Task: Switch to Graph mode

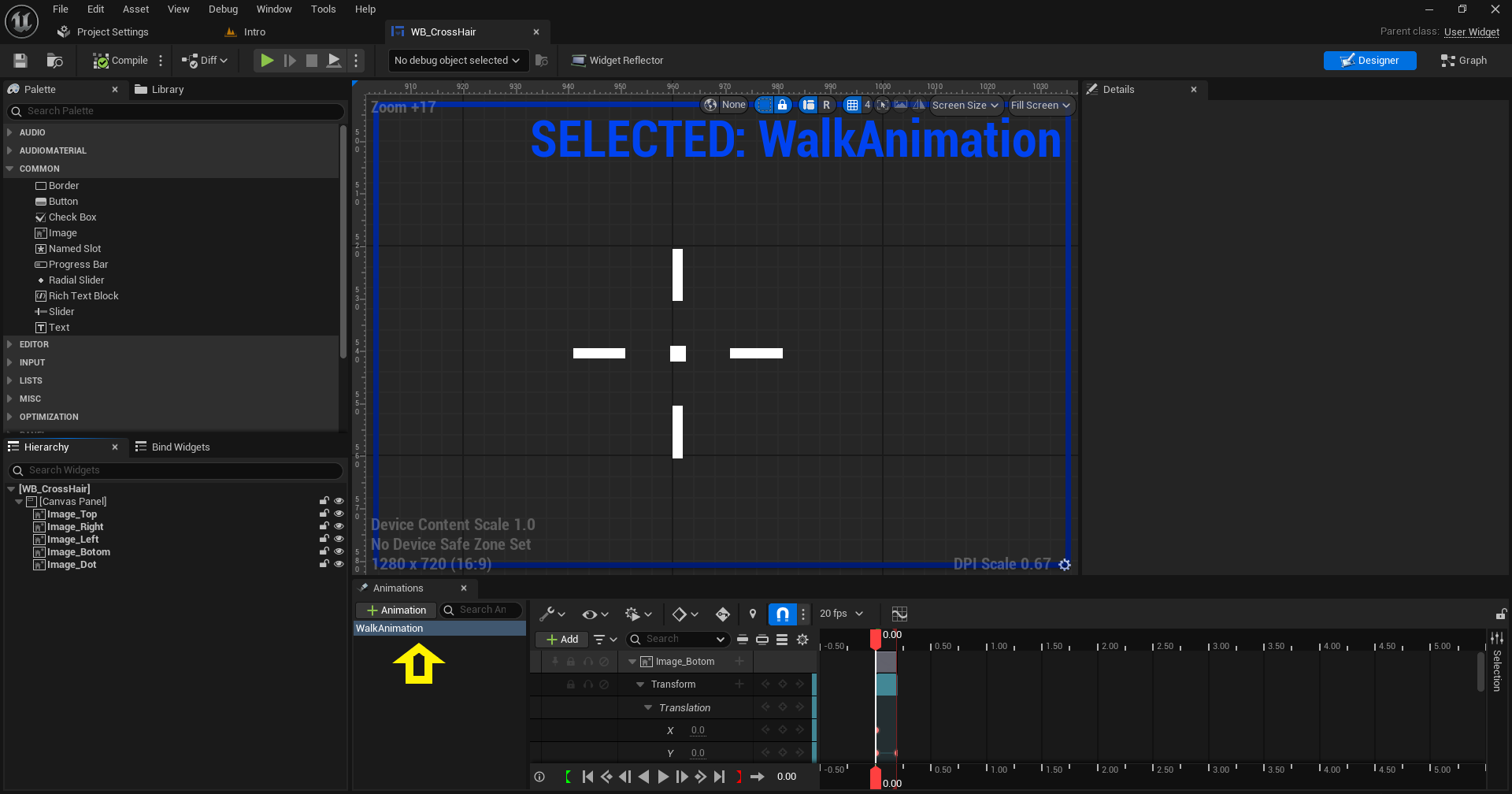Action: tap(1463, 61)
